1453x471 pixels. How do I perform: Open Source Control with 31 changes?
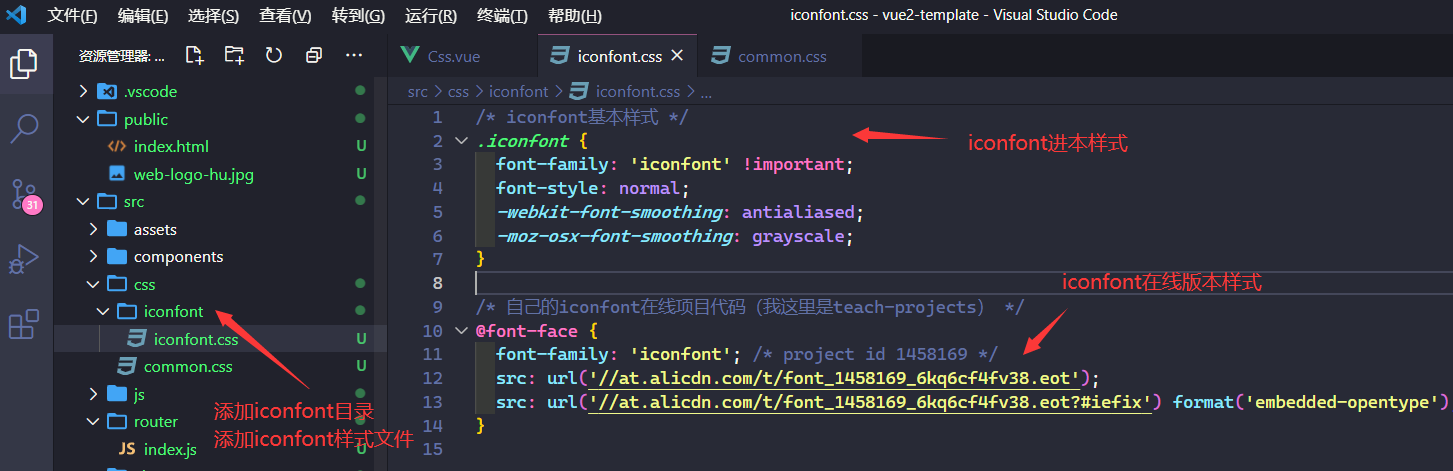(24, 194)
